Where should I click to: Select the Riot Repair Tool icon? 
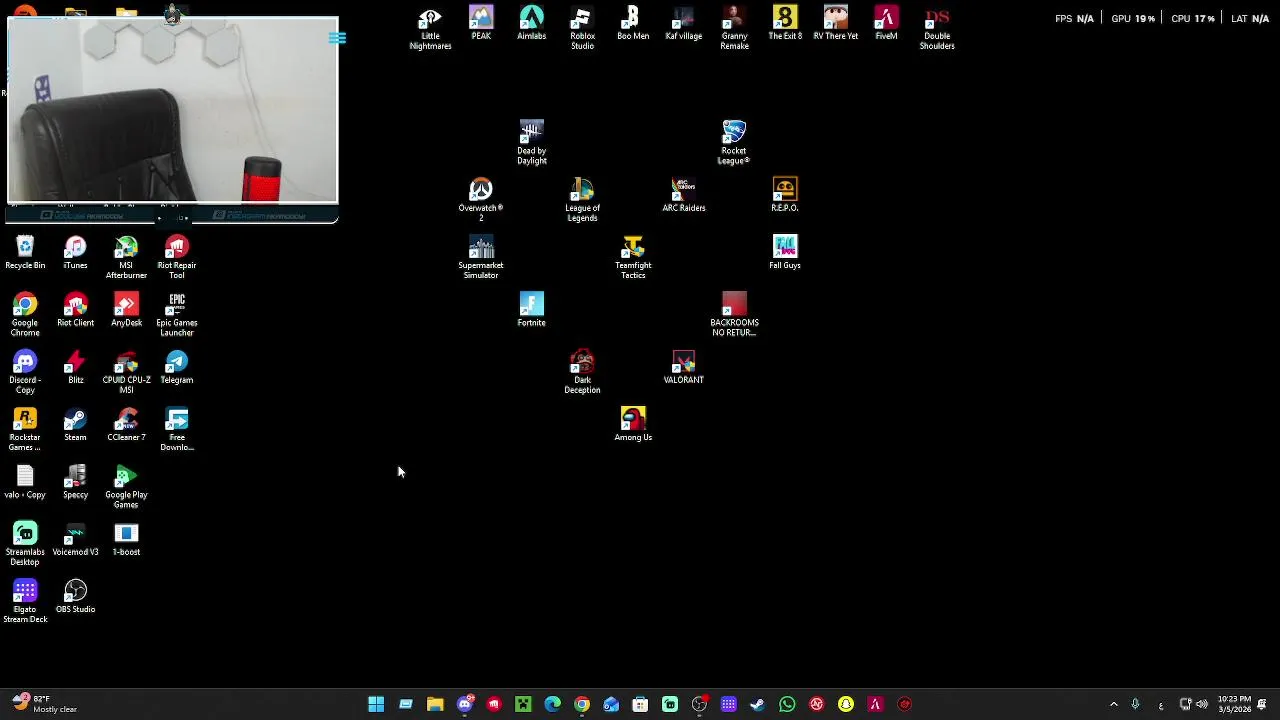[x=176, y=258]
